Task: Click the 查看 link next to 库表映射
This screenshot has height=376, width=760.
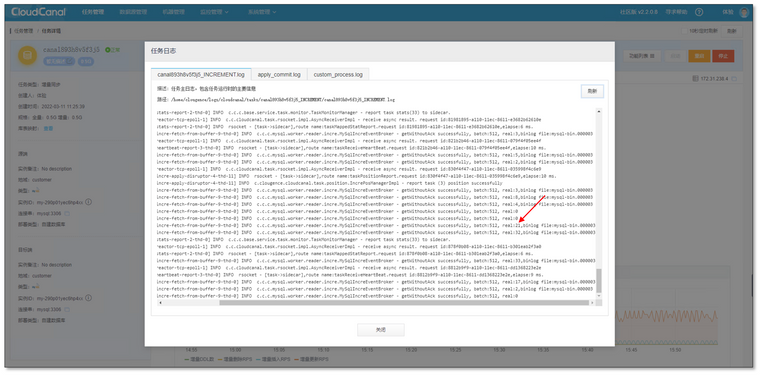Action: coord(48,128)
